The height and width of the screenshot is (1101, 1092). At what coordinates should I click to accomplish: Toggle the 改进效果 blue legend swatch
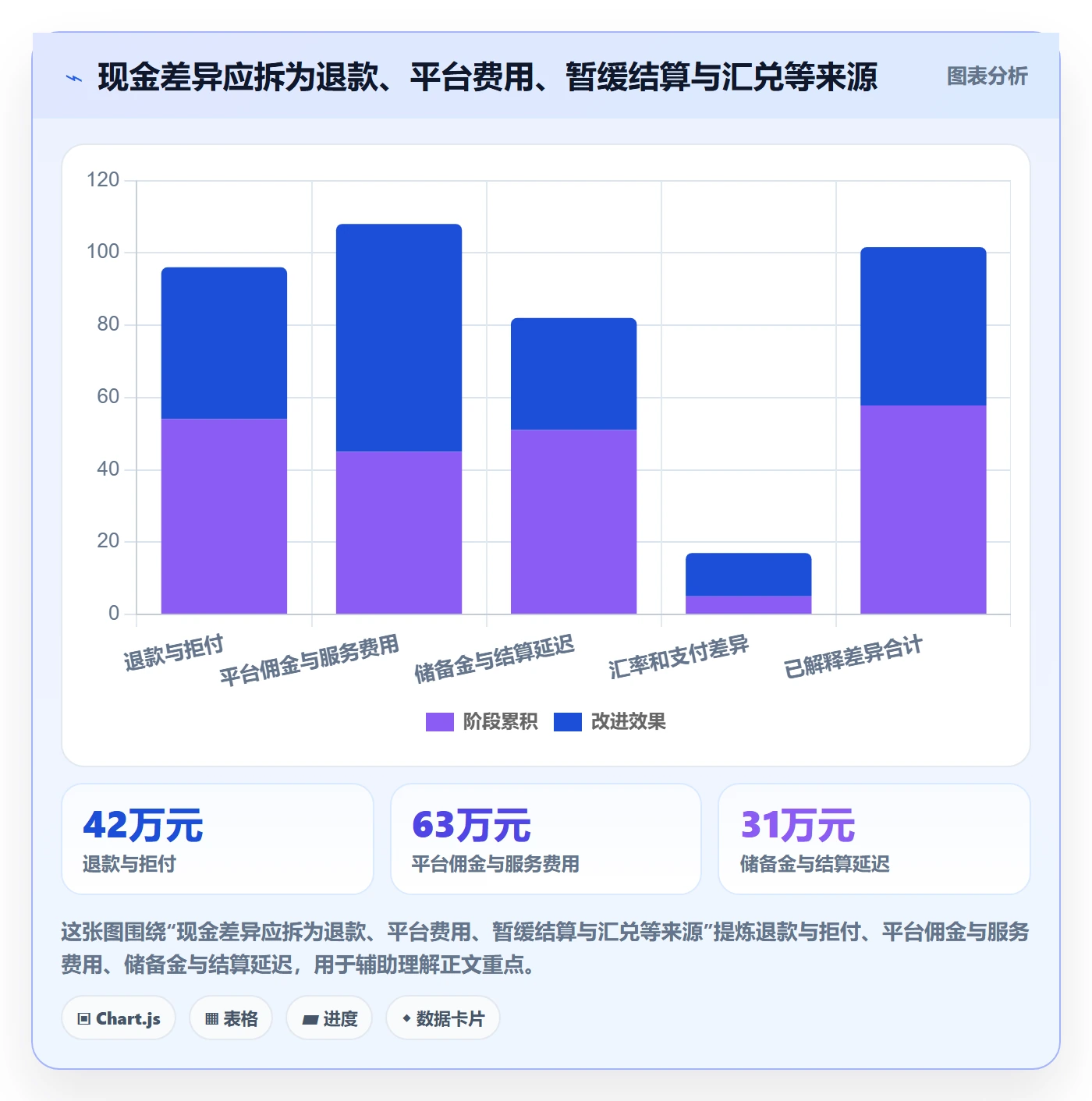(x=568, y=722)
